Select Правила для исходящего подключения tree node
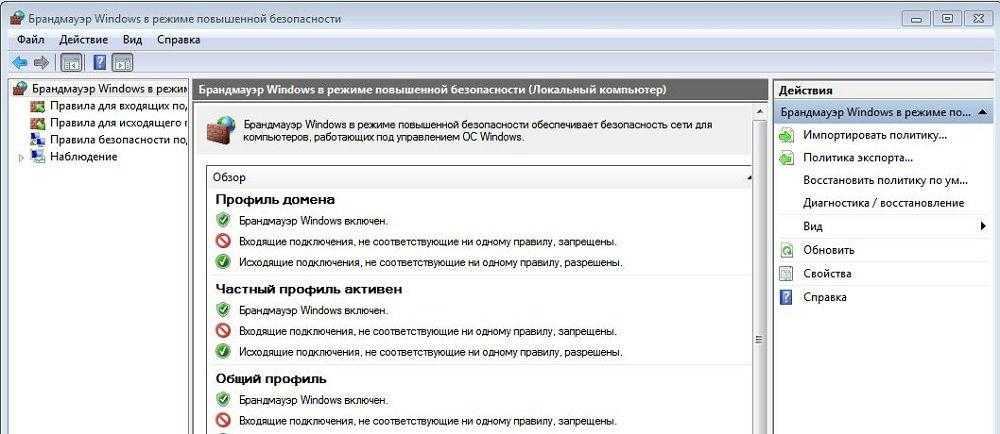 [118, 123]
